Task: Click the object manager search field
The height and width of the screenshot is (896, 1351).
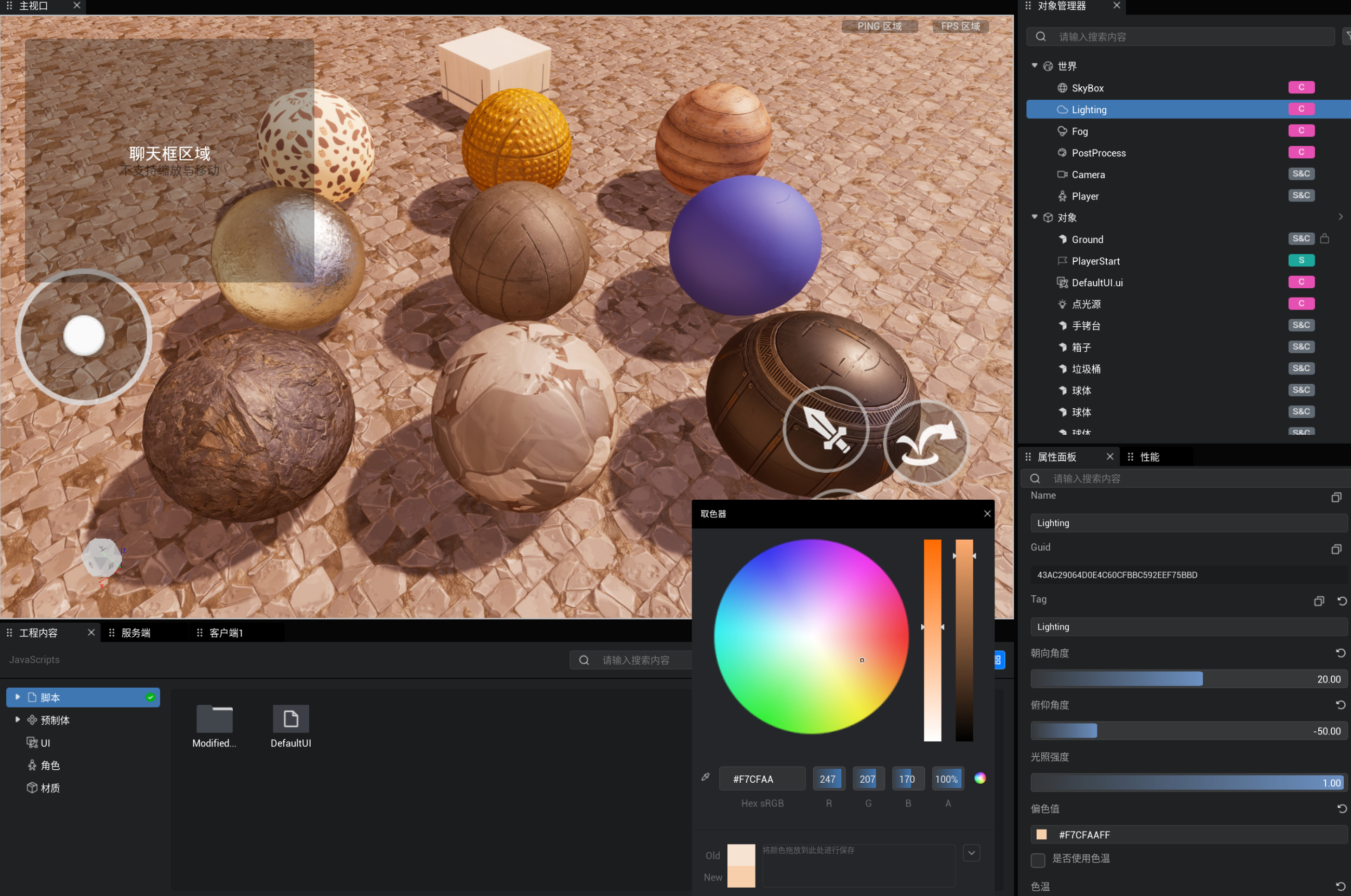Action: point(1182,36)
